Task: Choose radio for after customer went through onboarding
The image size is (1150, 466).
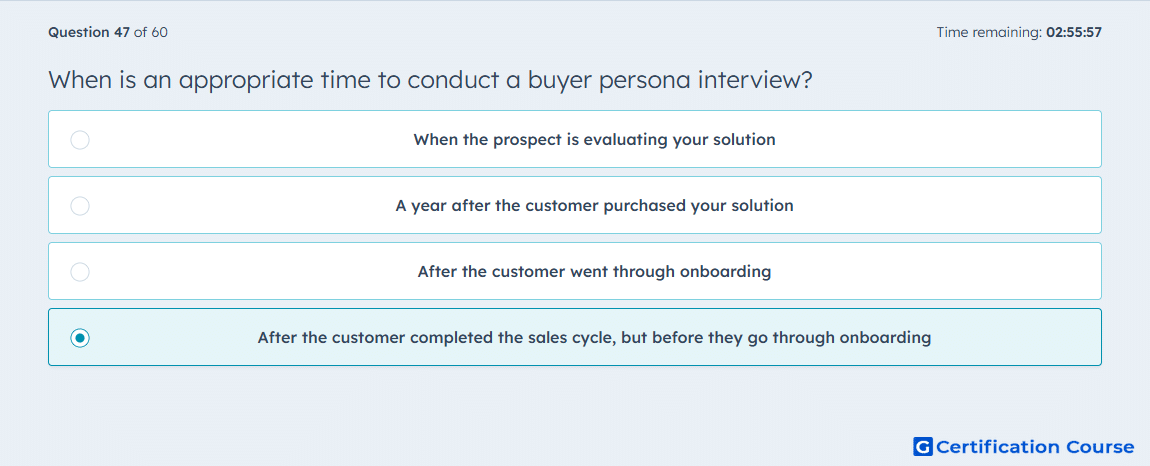Action: coord(80,272)
